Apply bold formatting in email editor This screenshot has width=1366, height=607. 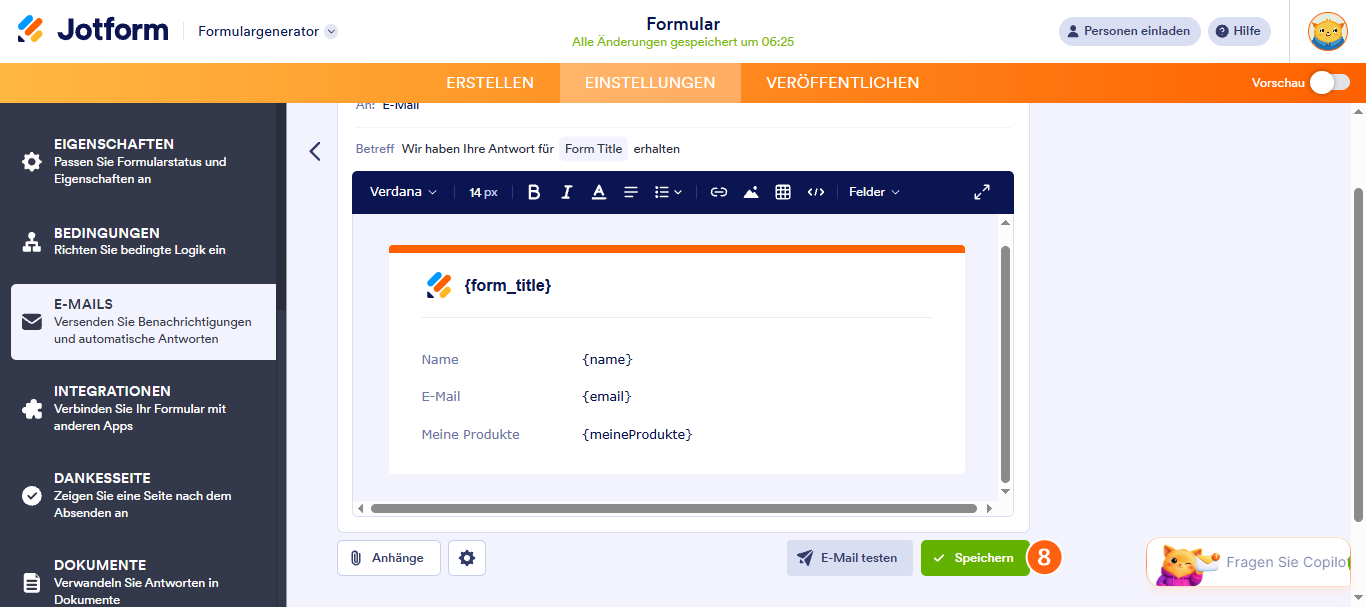(x=534, y=192)
